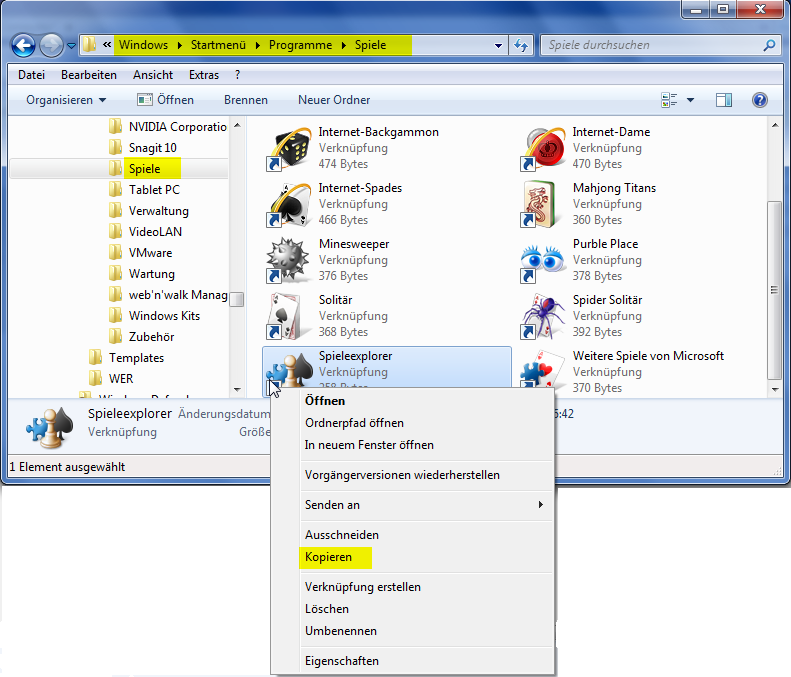Click Purble Place eyes icon

(542, 262)
